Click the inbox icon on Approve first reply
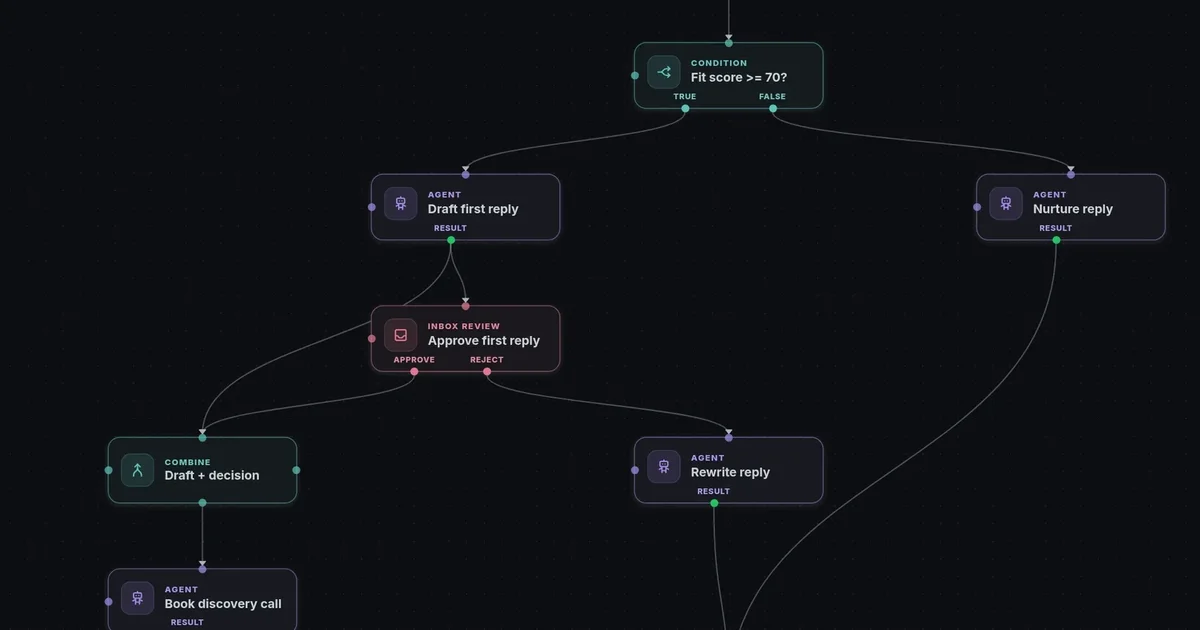 click(401, 335)
